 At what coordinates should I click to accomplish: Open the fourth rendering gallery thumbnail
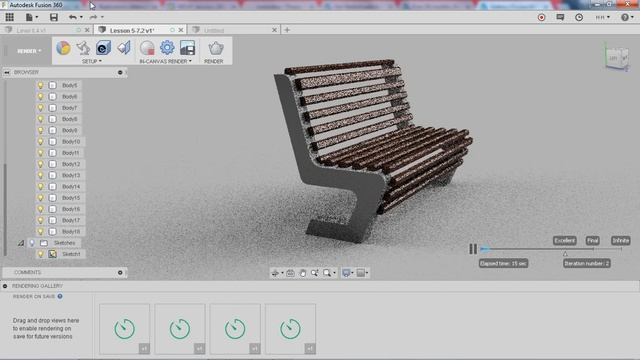[290, 329]
